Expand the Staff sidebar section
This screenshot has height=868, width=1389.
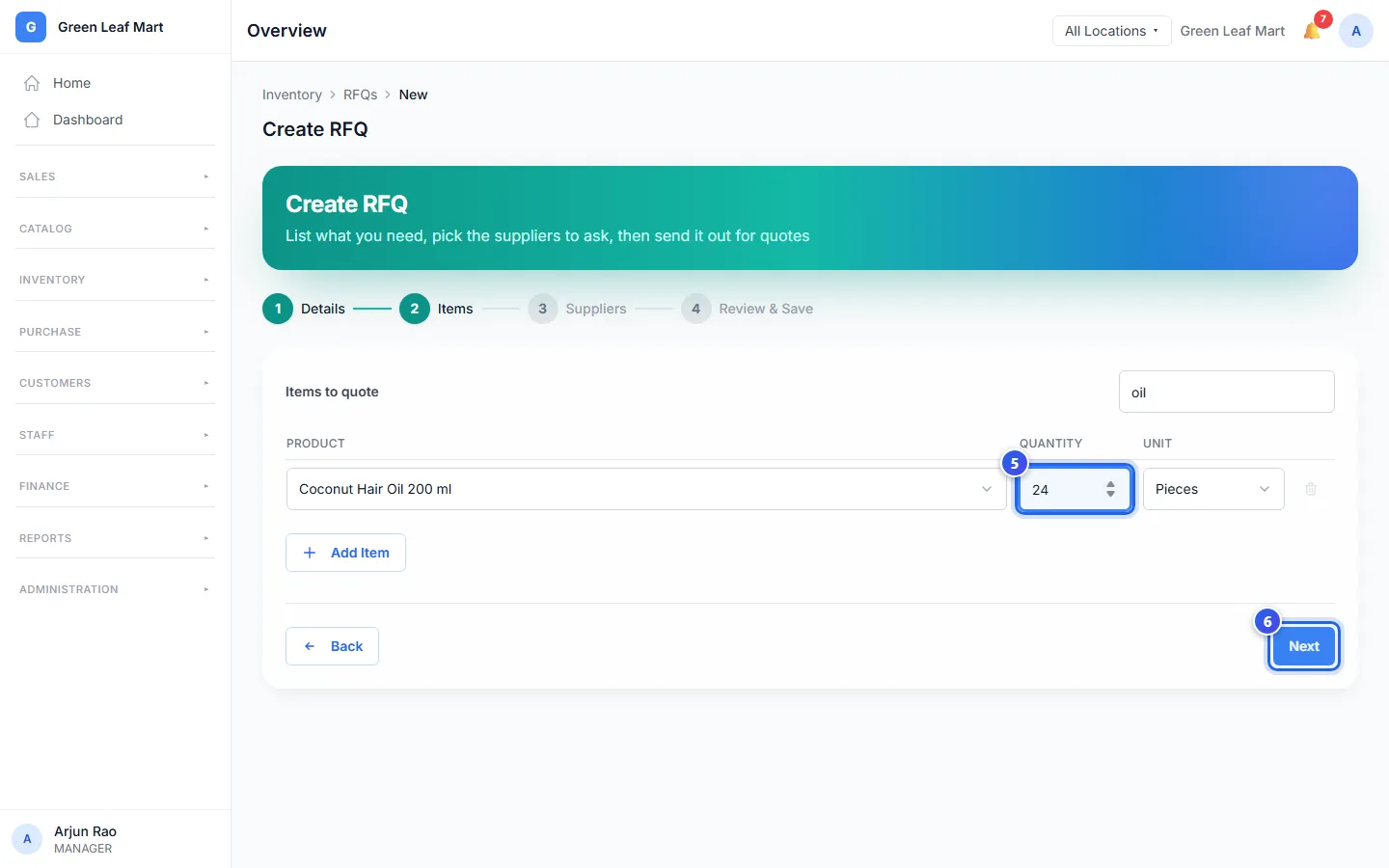tap(115, 435)
